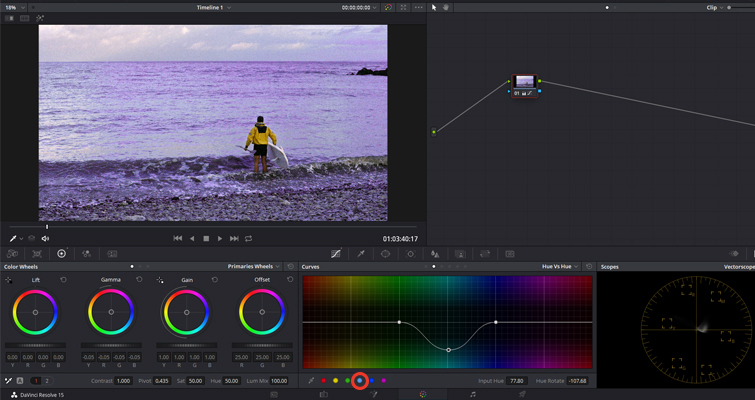Select node 01 in node editor
This screenshot has height=400, width=755.
524,86
